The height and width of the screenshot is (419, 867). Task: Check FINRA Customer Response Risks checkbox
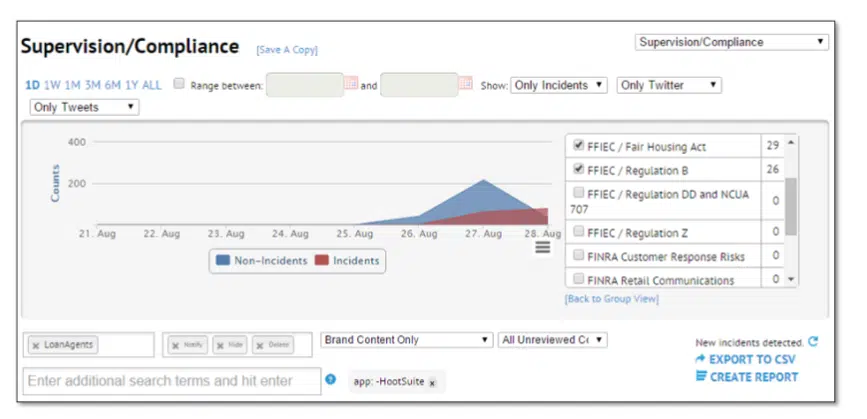point(578,256)
